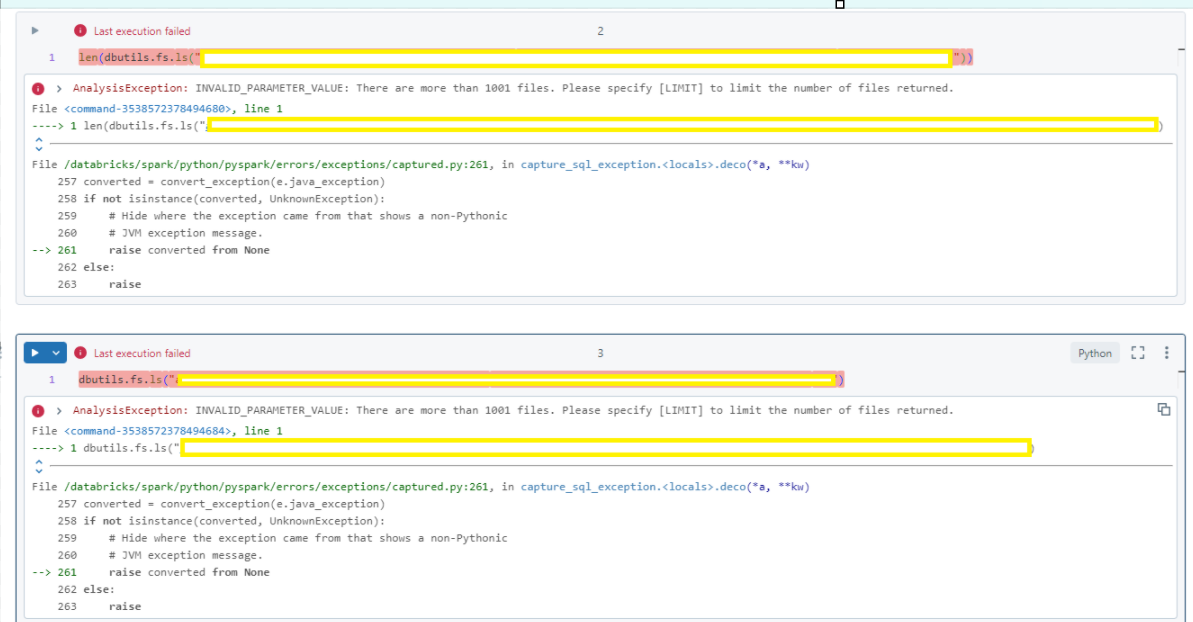
Task: Click 'Last execution failed' label of cell 2
Action: pyautogui.click(x=142, y=31)
